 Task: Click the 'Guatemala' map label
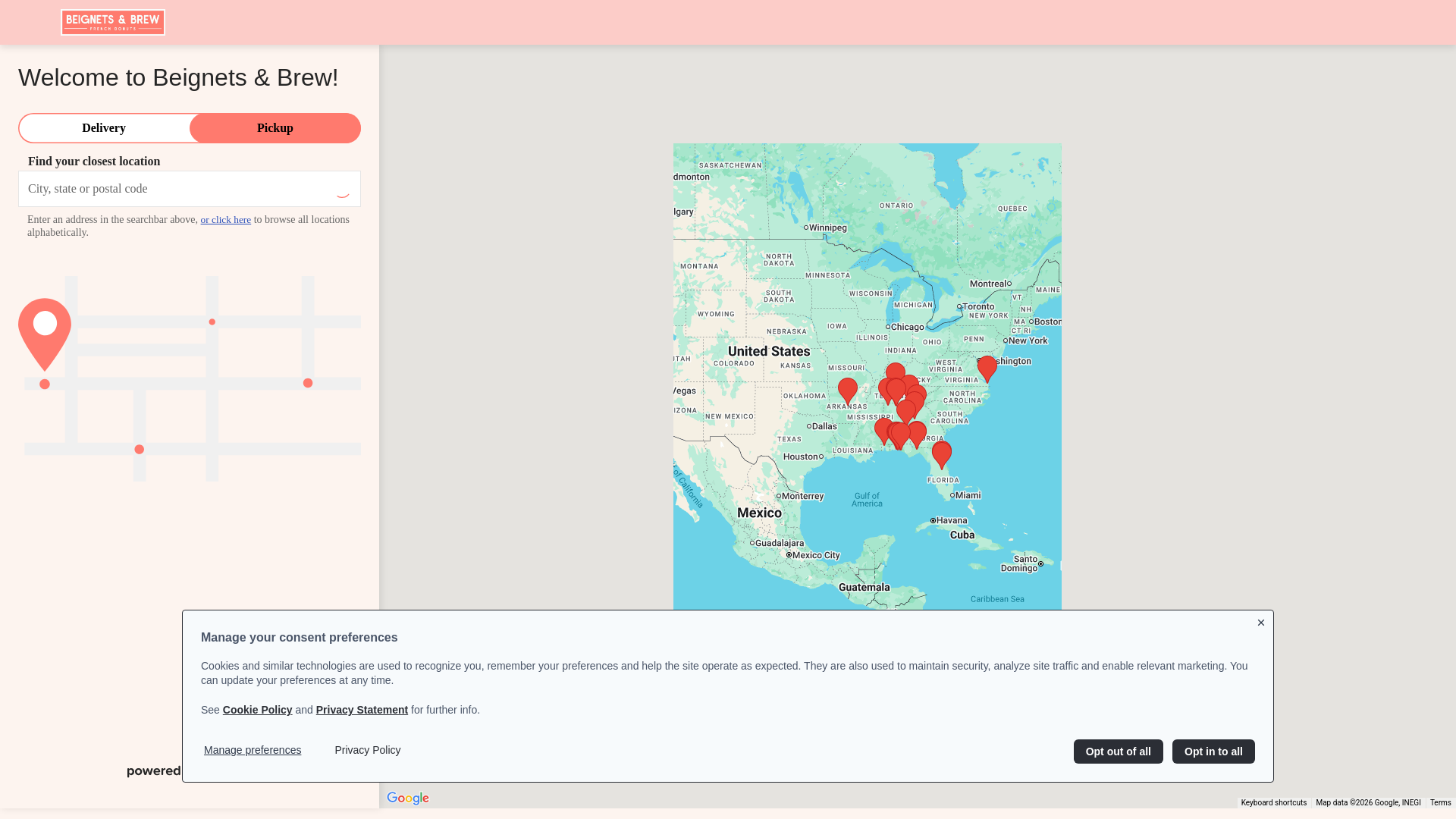tap(864, 587)
